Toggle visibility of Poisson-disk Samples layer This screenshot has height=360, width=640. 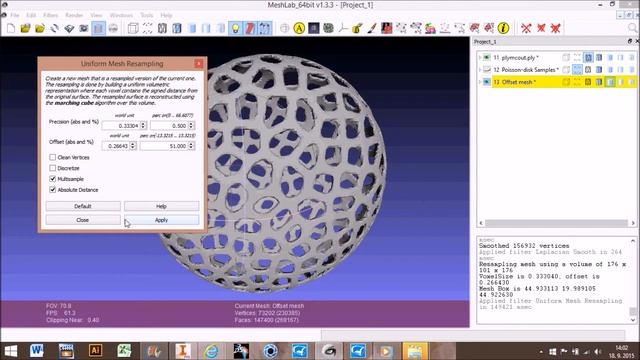point(487,70)
